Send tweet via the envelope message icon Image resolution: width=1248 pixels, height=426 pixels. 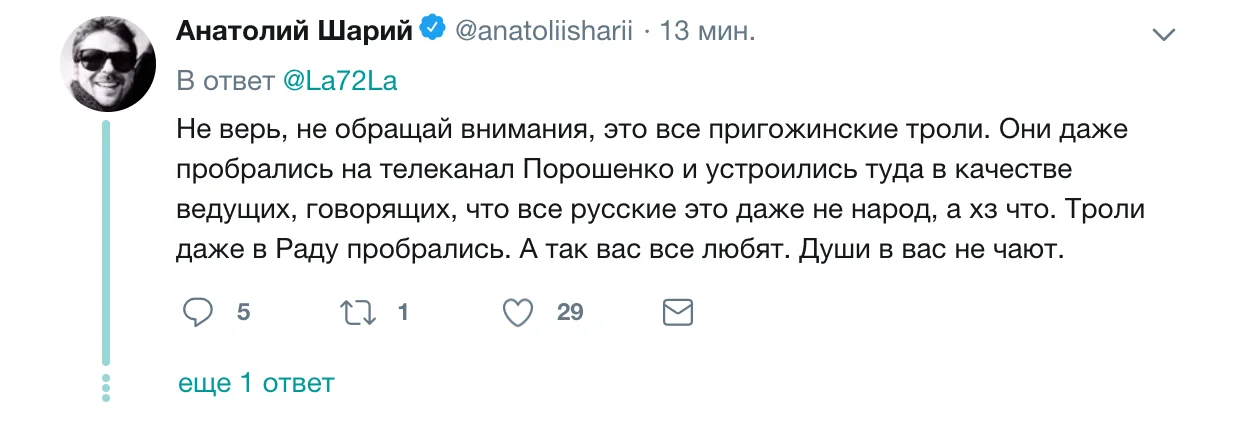point(677,313)
